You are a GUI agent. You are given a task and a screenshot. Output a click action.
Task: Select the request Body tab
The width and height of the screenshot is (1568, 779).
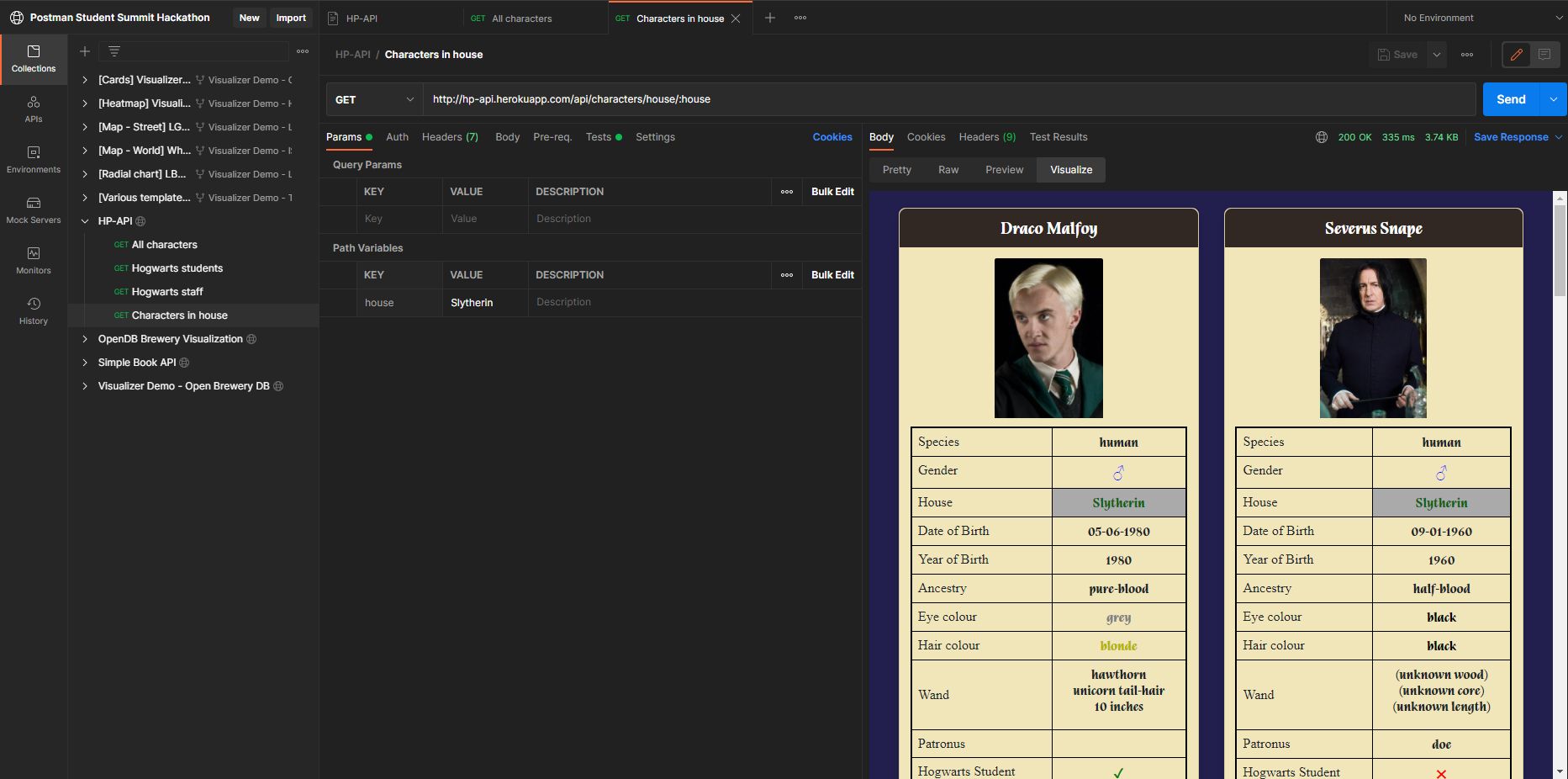[507, 137]
